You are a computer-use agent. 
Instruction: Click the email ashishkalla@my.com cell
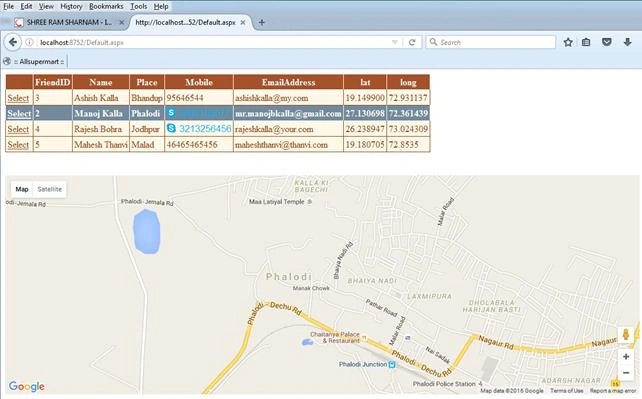[x=288, y=98]
